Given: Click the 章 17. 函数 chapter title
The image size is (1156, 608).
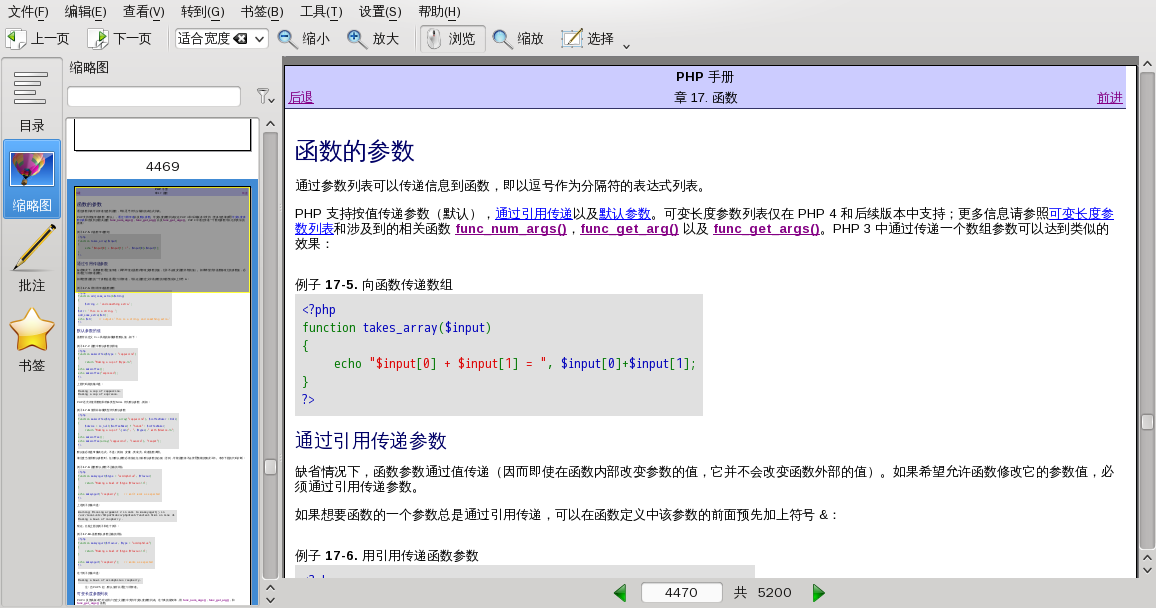Looking at the screenshot, I should (x=706, y=98).
